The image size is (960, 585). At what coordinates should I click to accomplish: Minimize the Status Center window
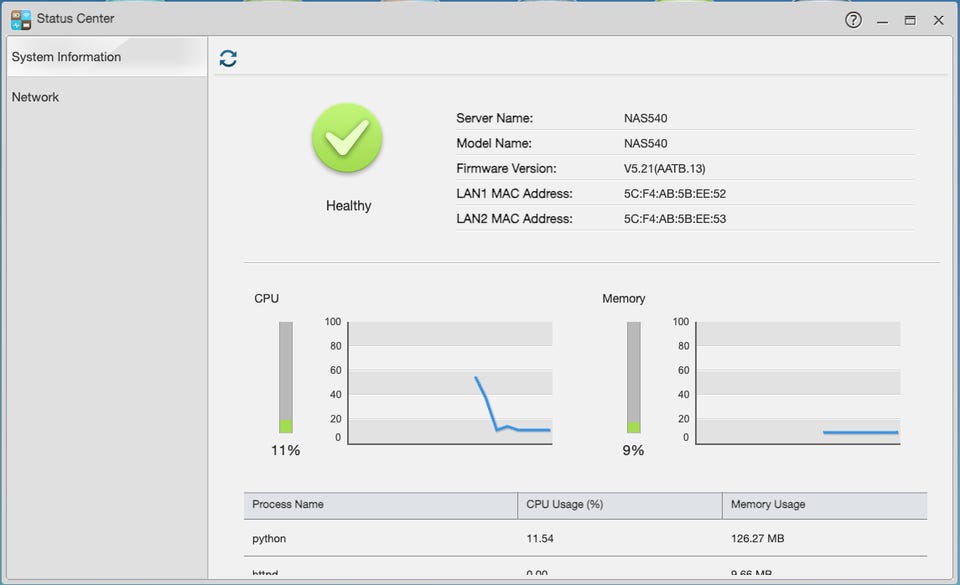tap(882, 21)
